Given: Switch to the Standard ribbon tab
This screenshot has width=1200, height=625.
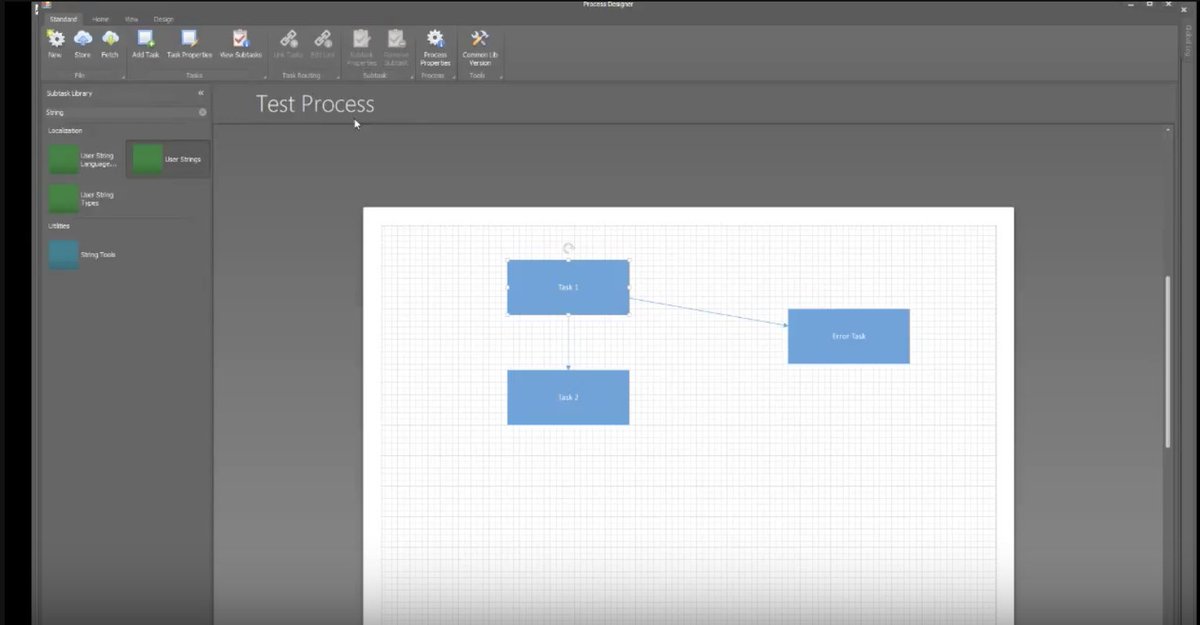Looking at the screenshot, I should click(63, 19).
